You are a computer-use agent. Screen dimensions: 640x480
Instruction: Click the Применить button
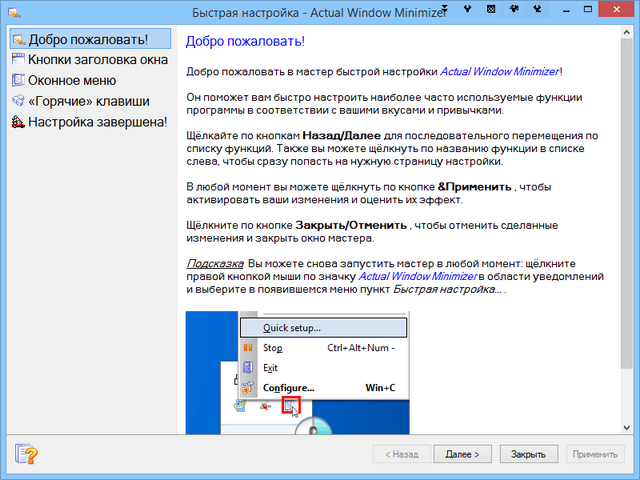(596, 454)
